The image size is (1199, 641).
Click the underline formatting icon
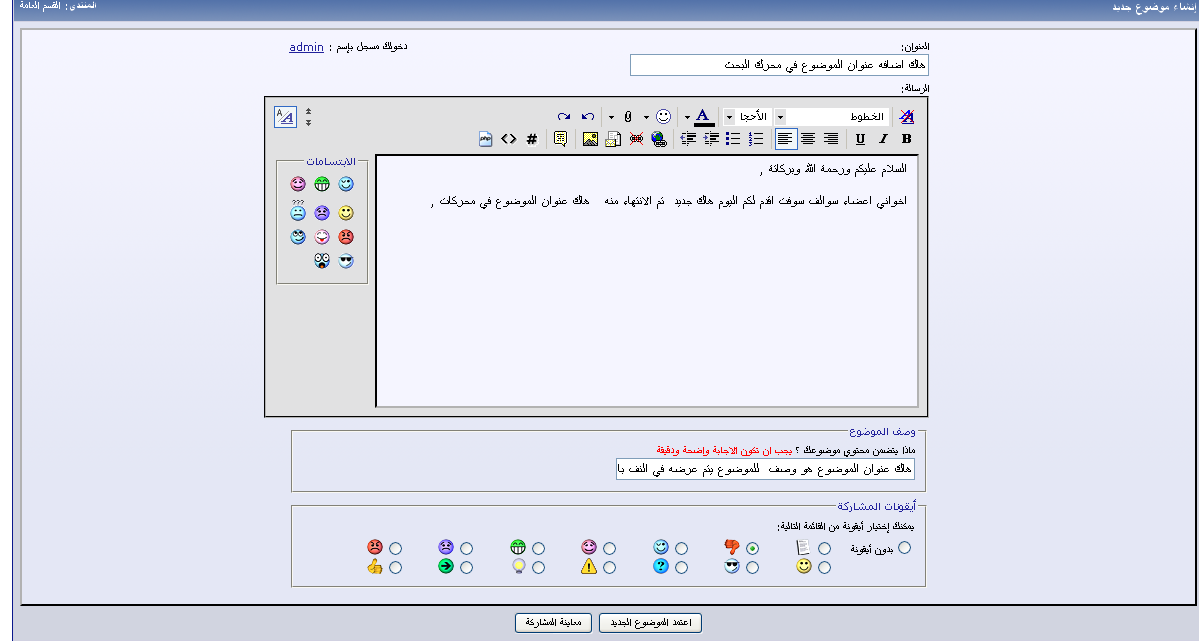pos(860,139)
